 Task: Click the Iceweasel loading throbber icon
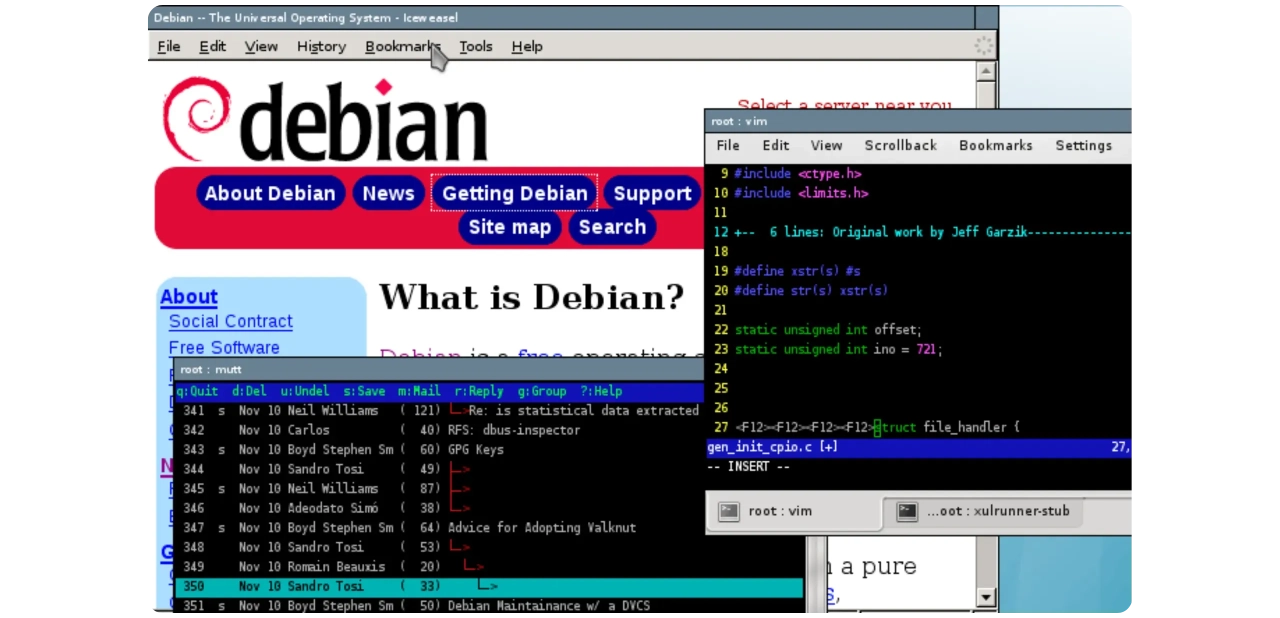click(984, 46)
